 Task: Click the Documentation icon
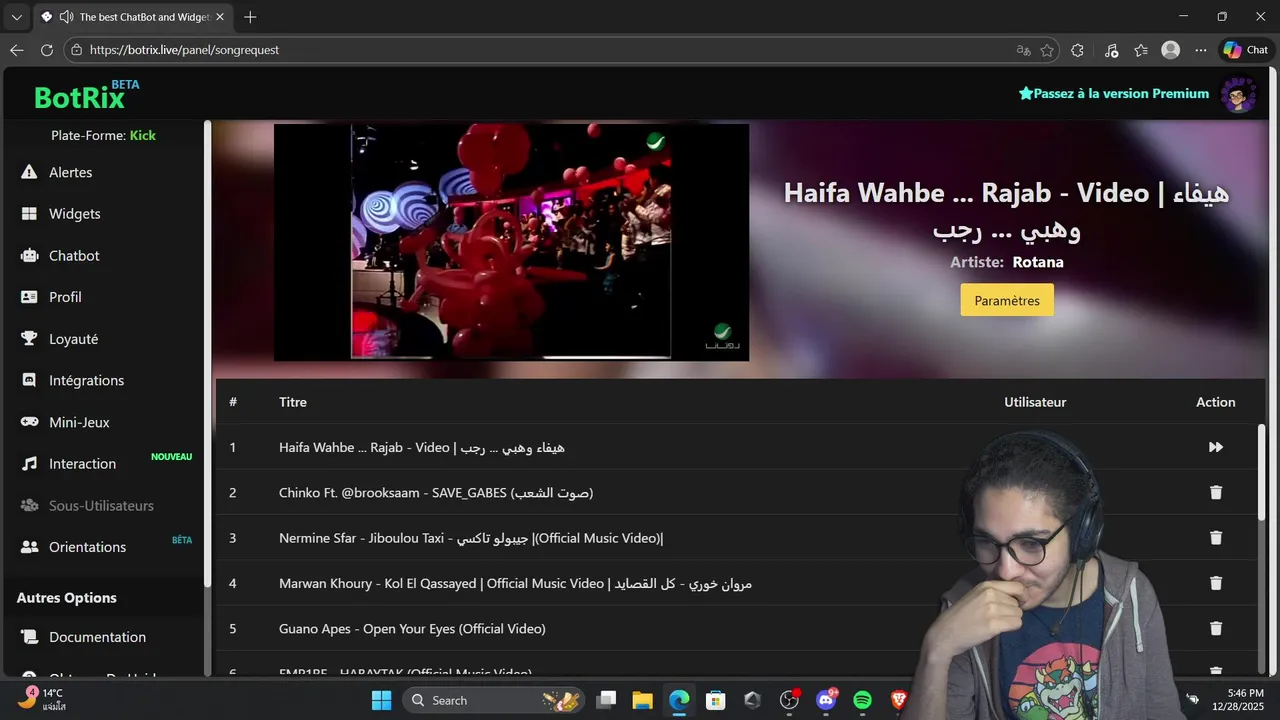coord(29,637)
